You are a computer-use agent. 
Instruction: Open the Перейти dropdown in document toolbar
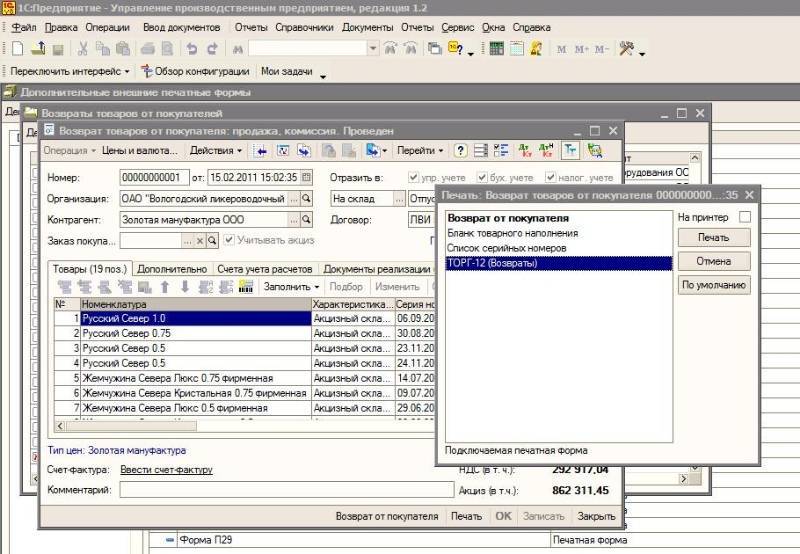(x=420, y=151)
